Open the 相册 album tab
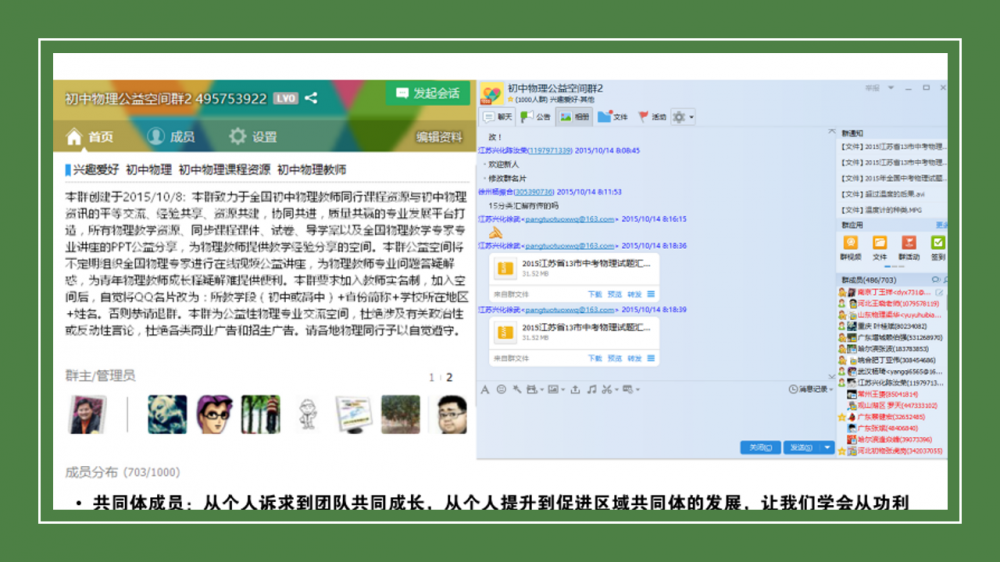Screen dimensions: 1000x562 [574, 117]
